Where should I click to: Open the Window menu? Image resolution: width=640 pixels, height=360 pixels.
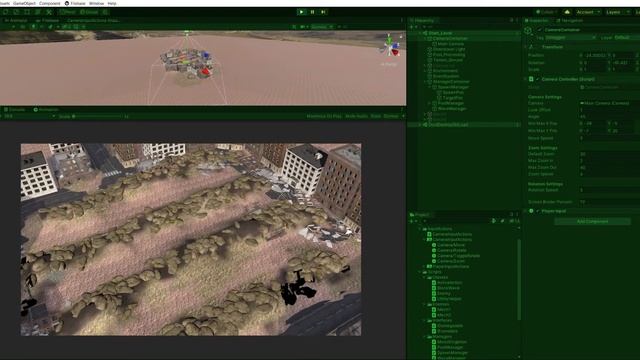(x=96, y=3)
